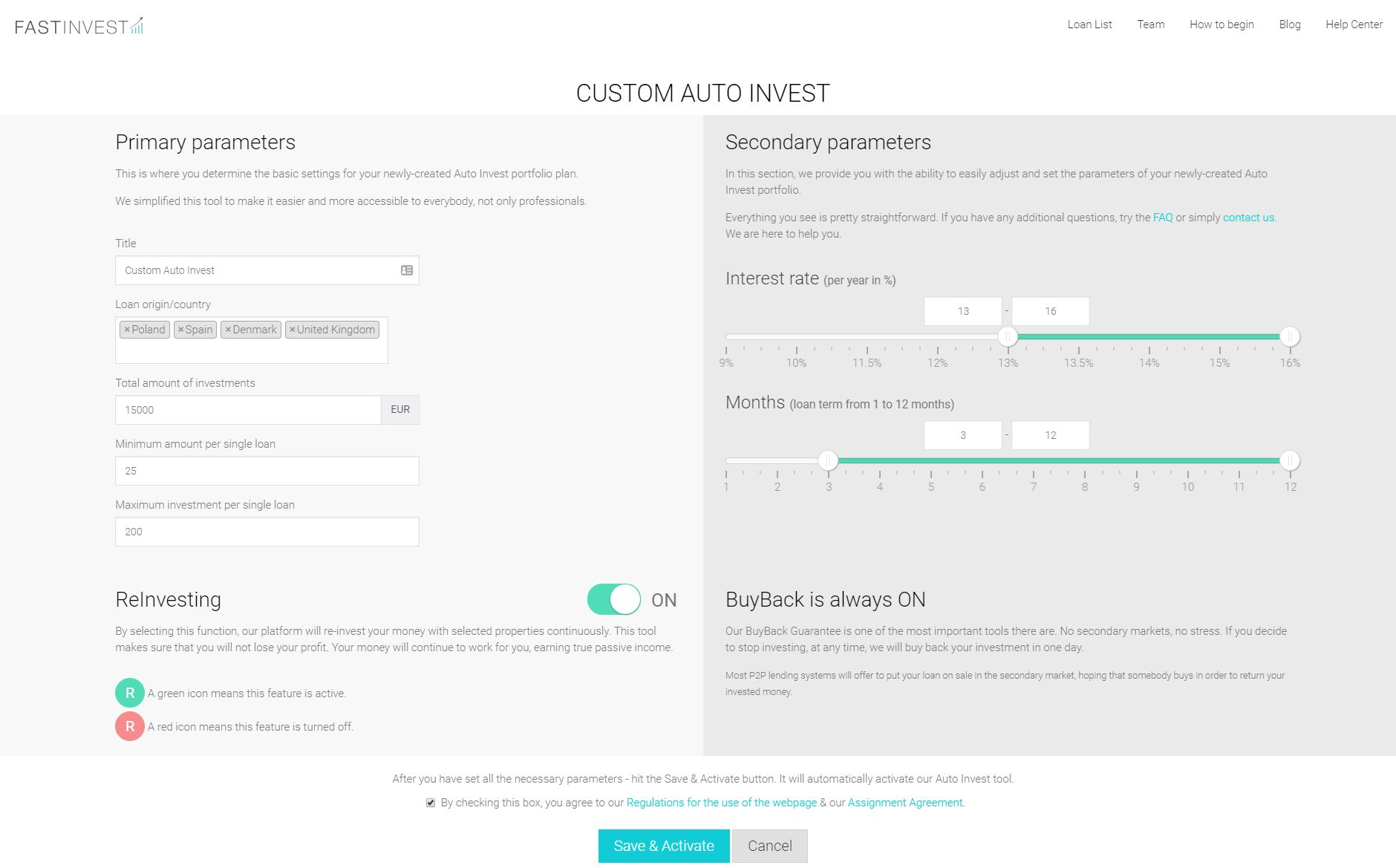1396x868 pixels.
Task: Open the Assignment Agreement link
Action: (x=905, y=803)
